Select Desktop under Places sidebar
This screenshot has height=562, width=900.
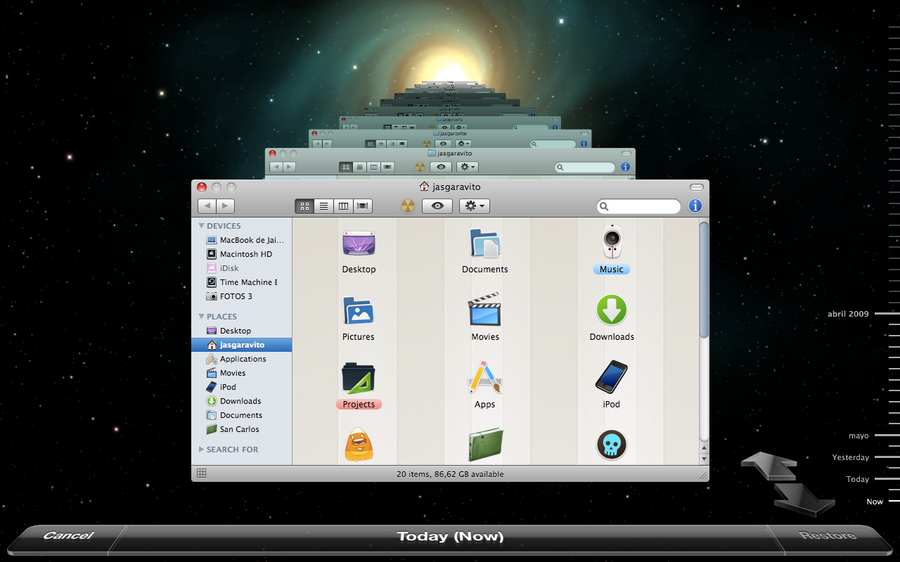(228, 331)
